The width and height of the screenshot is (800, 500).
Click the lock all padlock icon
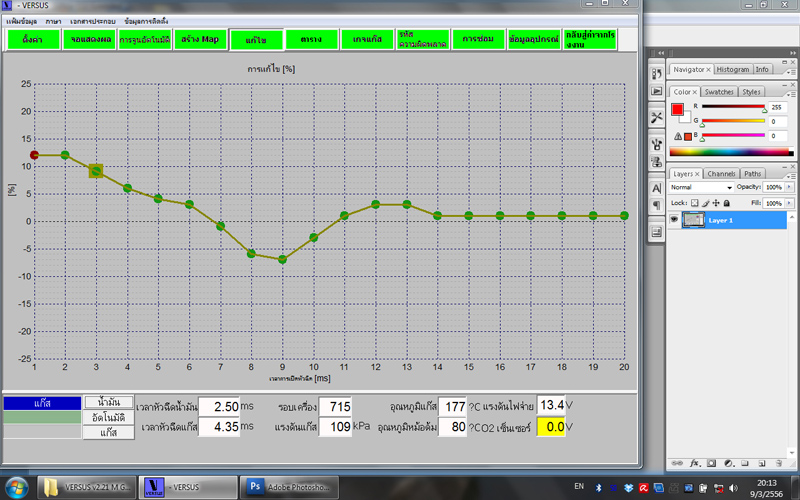coord(727,203)
